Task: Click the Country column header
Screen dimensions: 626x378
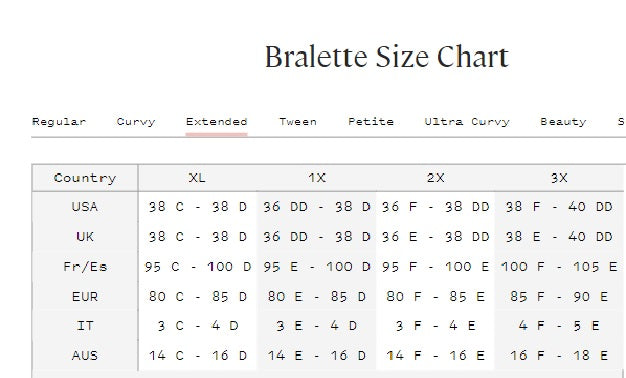Action: pyautogui.click(x=85, y=178)
